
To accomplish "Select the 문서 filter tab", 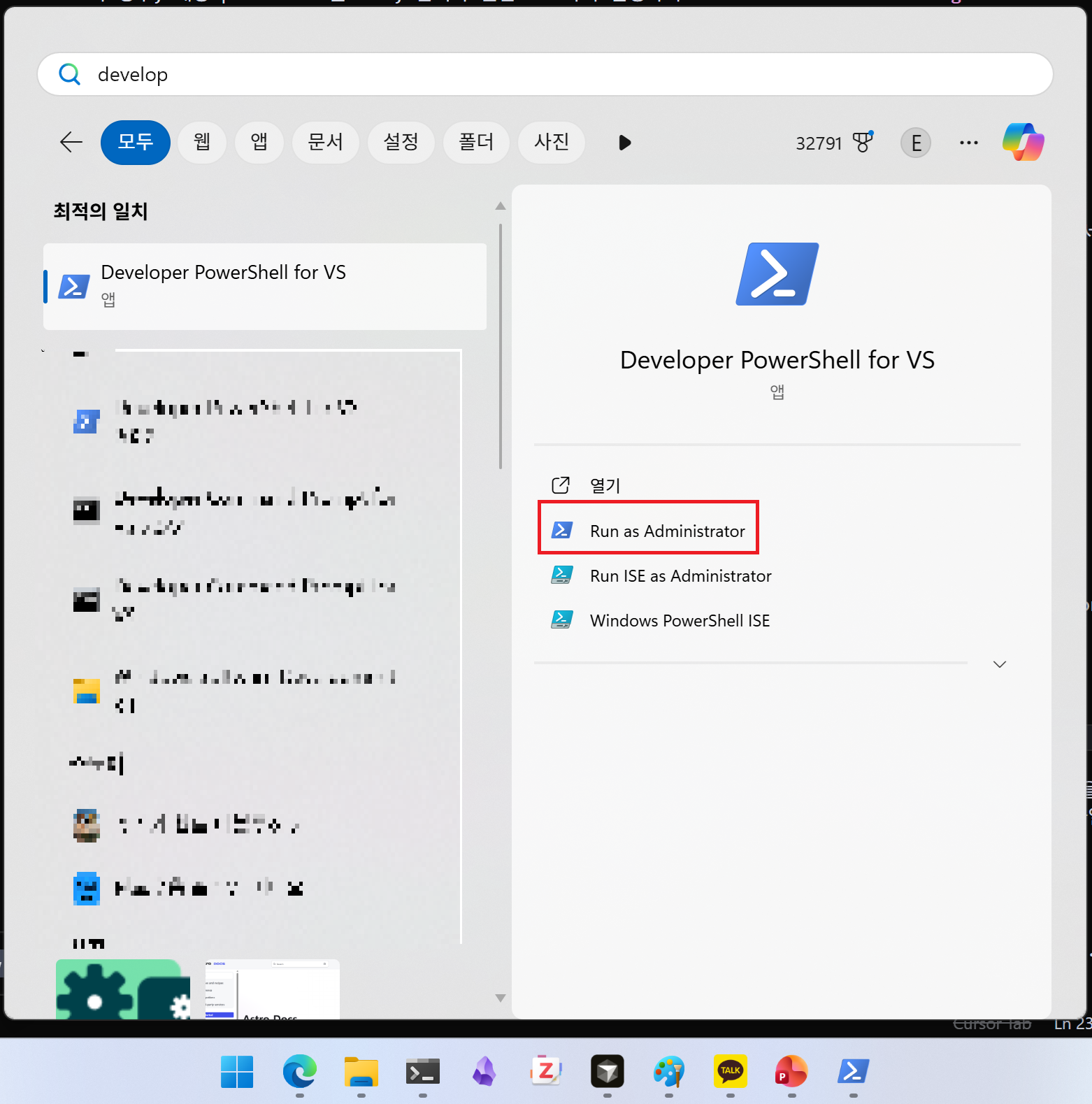I will point(326,143).
